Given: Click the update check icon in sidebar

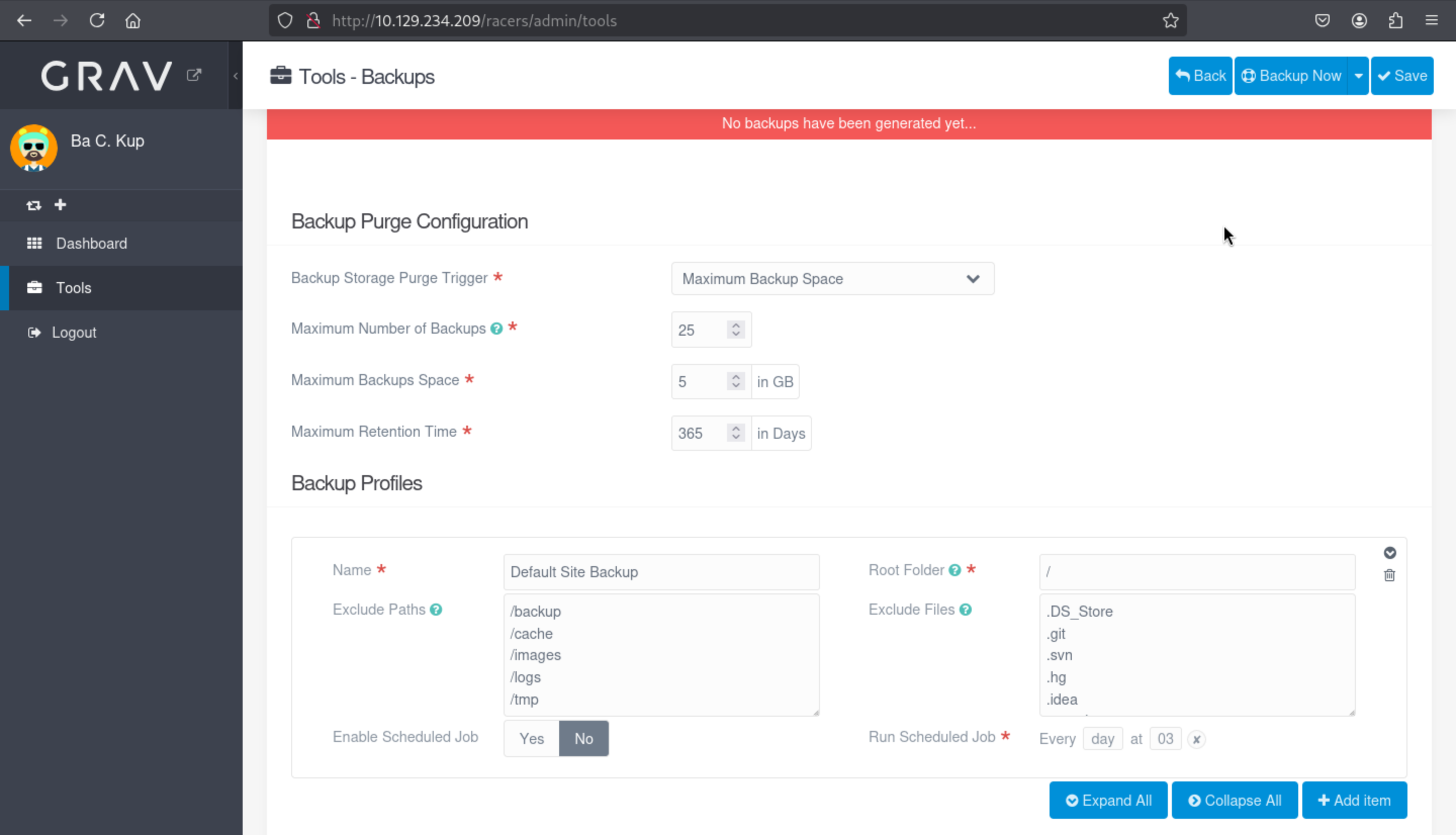Looking at the screenshot, I should [x=33, y=205].
